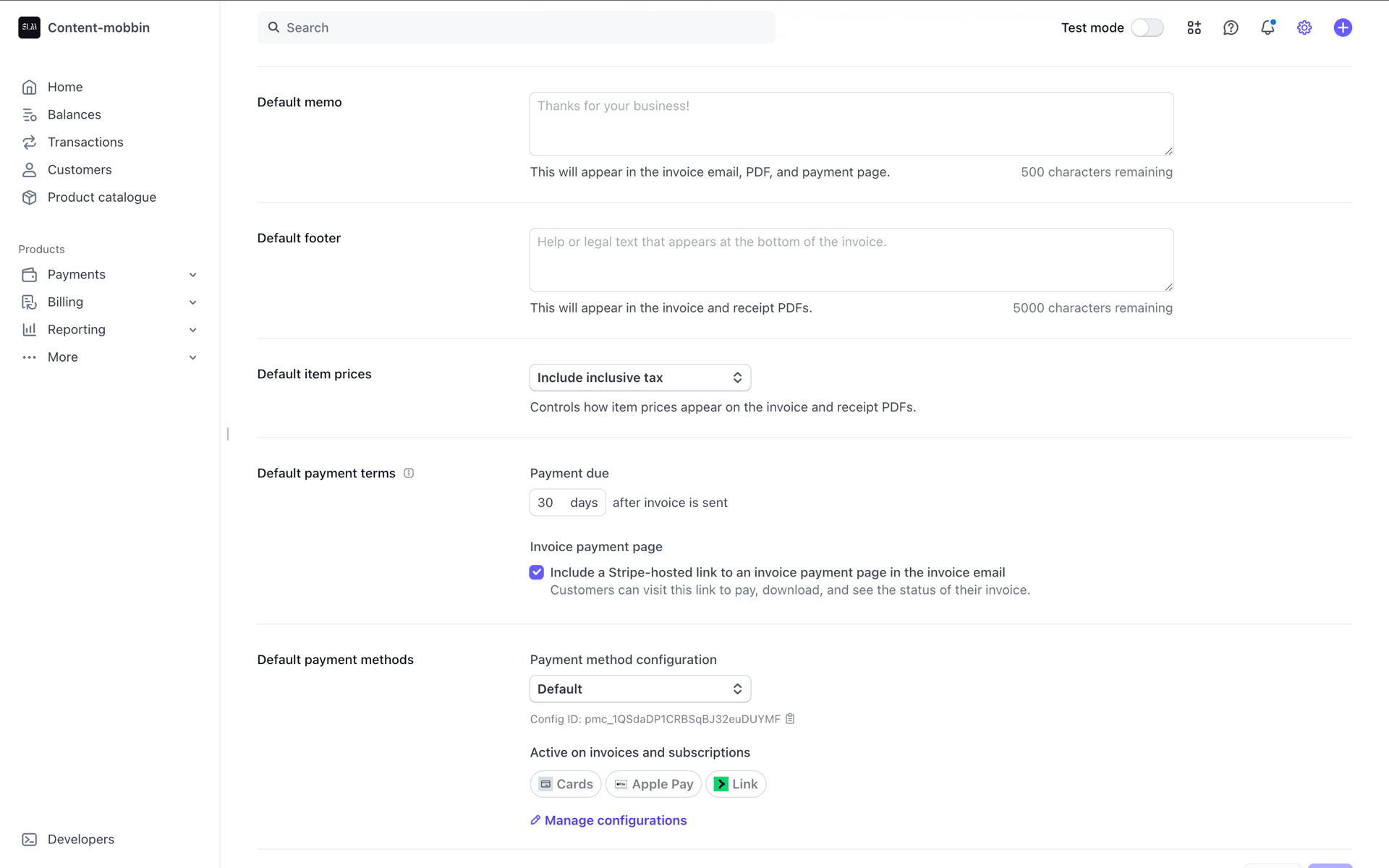Expand the Billing menu chevron

tap(193, 302)
